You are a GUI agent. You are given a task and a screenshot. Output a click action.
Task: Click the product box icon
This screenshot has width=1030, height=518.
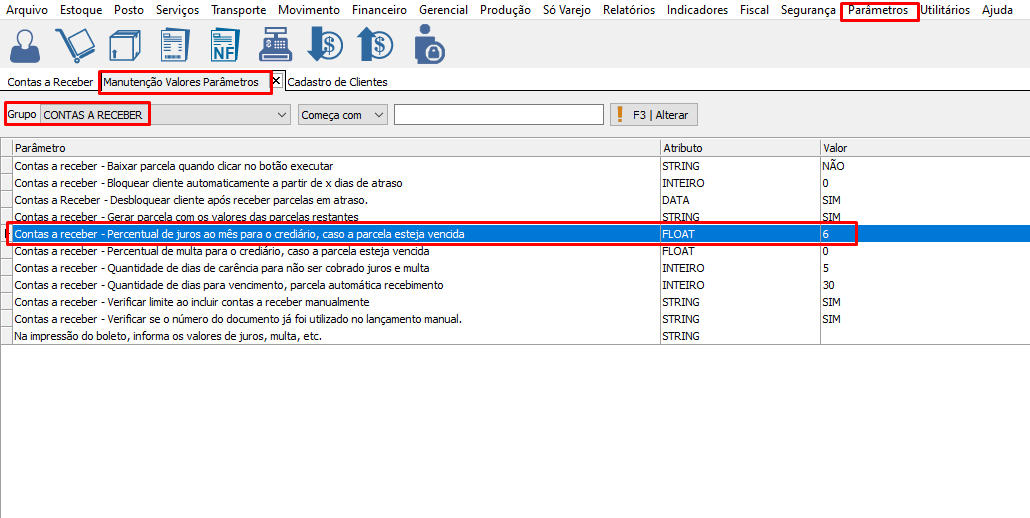click(x=123, y=45)
